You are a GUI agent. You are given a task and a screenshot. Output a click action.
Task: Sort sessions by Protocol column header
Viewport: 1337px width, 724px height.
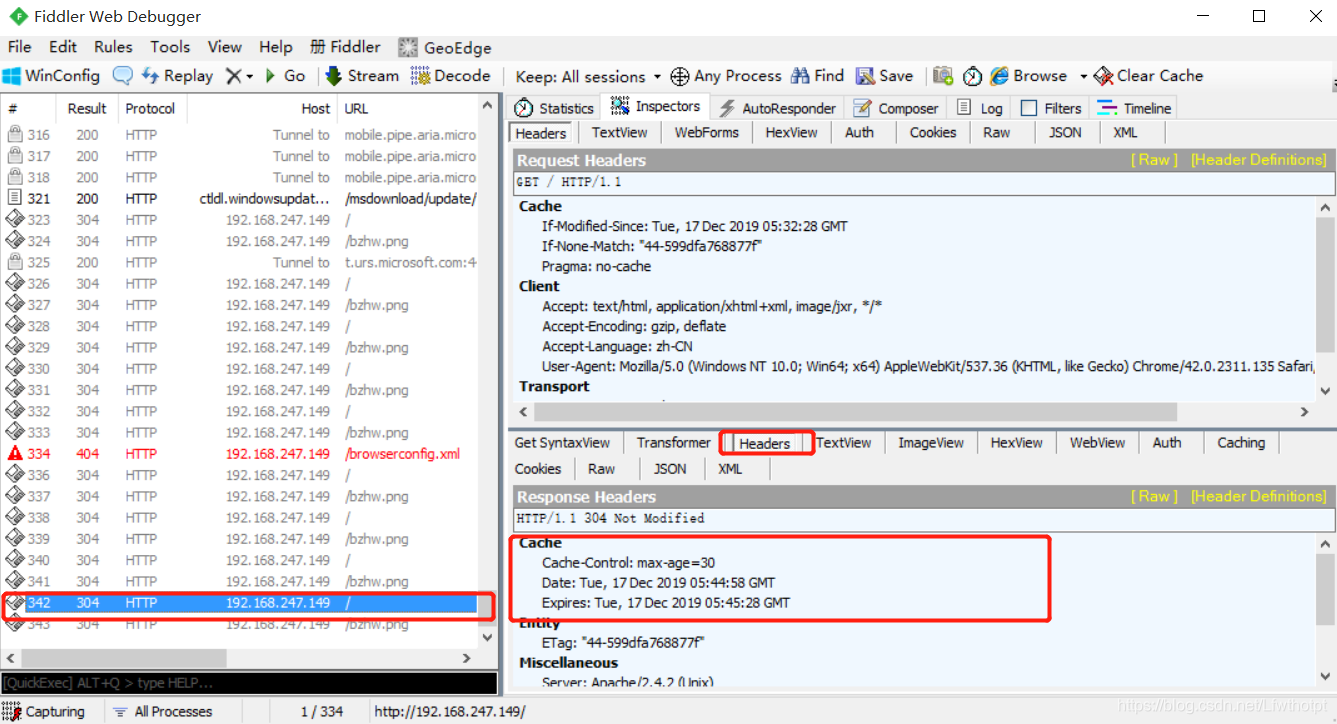(x=151, y=109)
